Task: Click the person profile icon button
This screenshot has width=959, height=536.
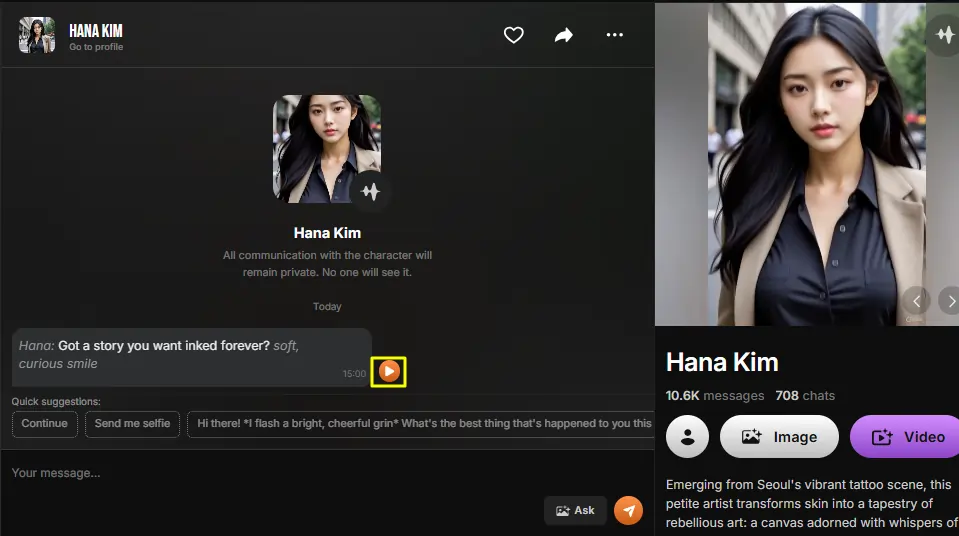Action: (x=687, y=437)
